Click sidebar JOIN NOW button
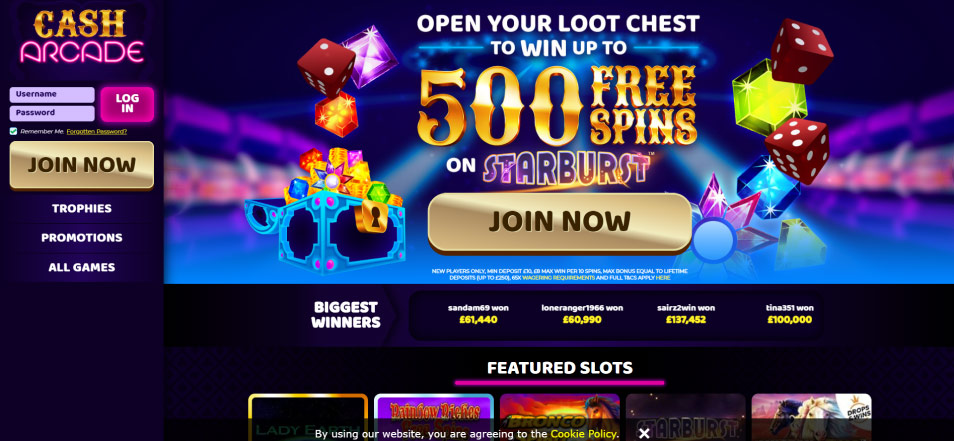This screenshot has height=441, width=954. coord(82,165)
